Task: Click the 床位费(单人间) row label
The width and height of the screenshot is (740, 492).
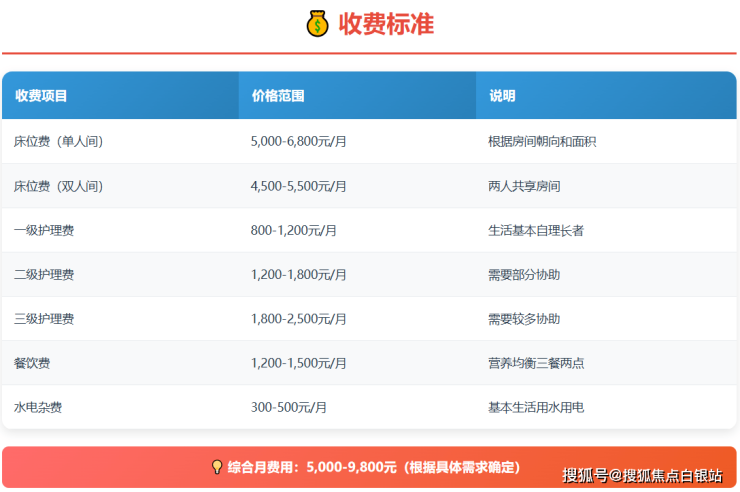Action: (x=58, y=142)
